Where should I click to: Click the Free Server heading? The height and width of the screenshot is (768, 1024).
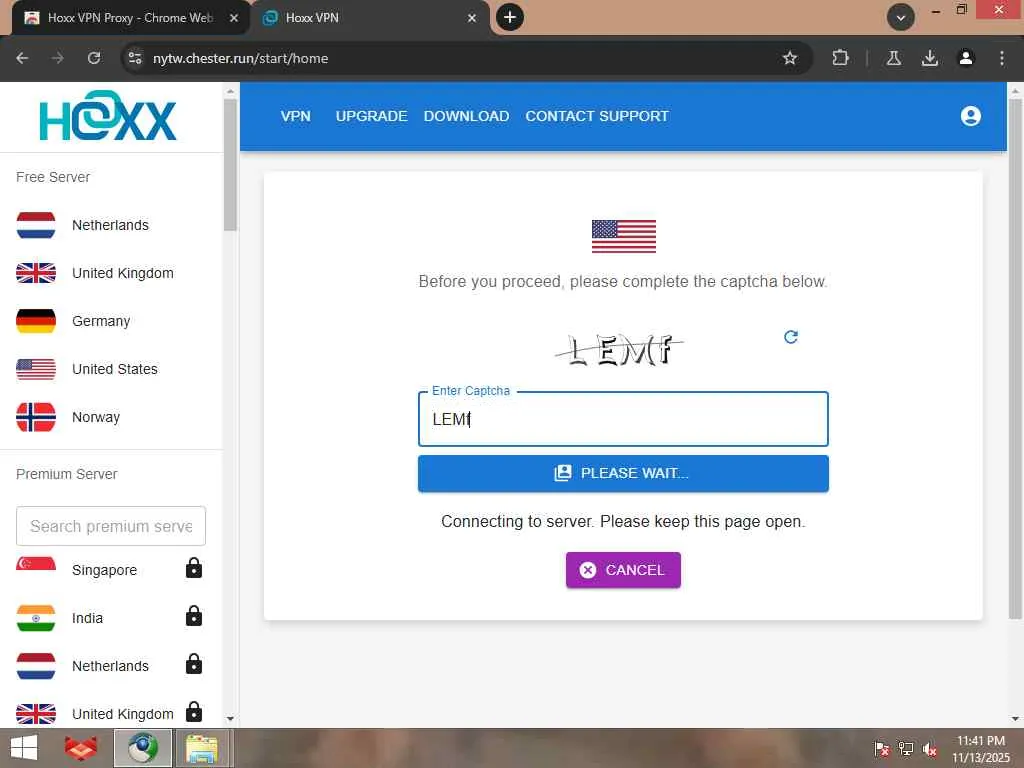(x=53, y=177)
